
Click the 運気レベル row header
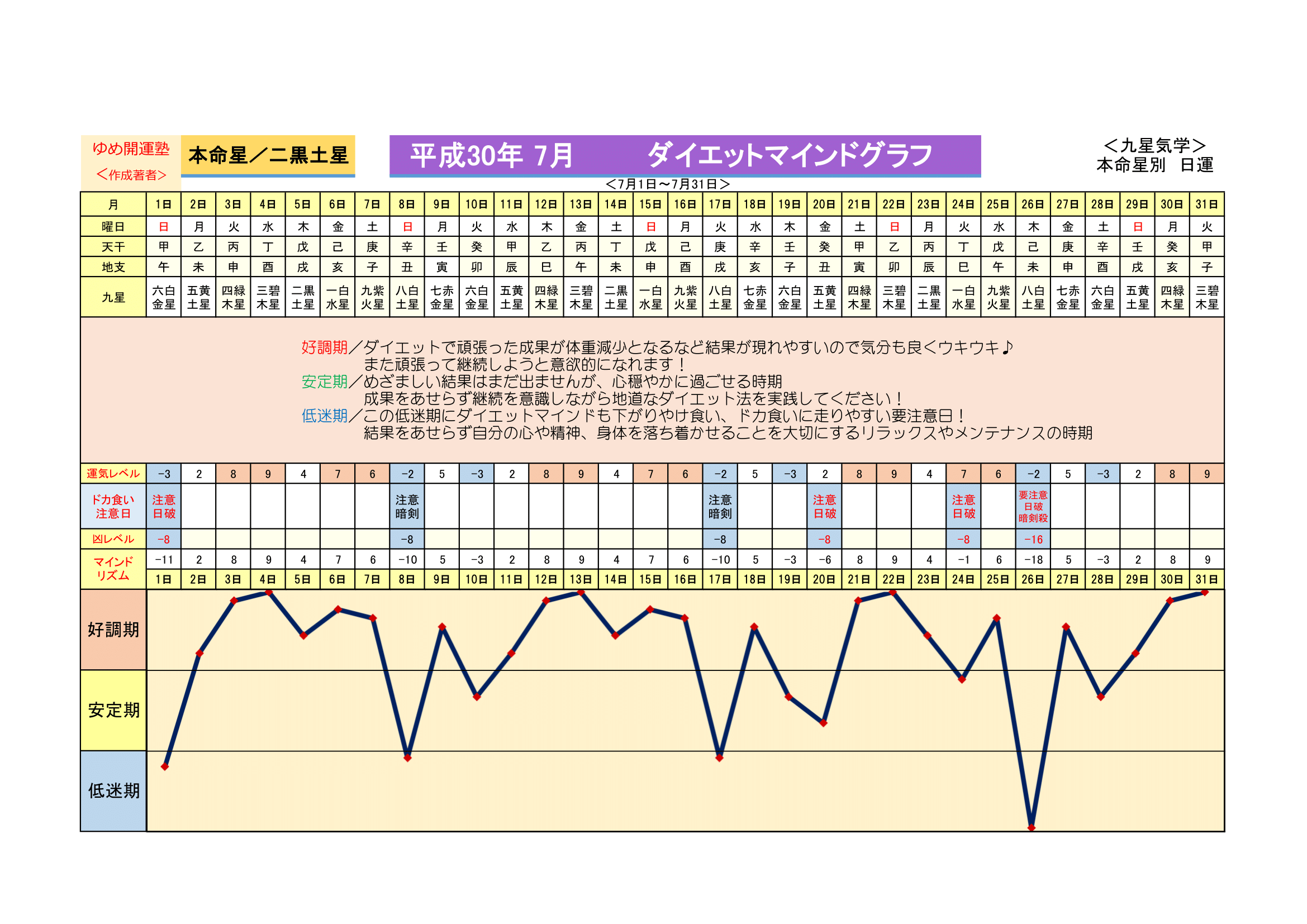[113, 473]
